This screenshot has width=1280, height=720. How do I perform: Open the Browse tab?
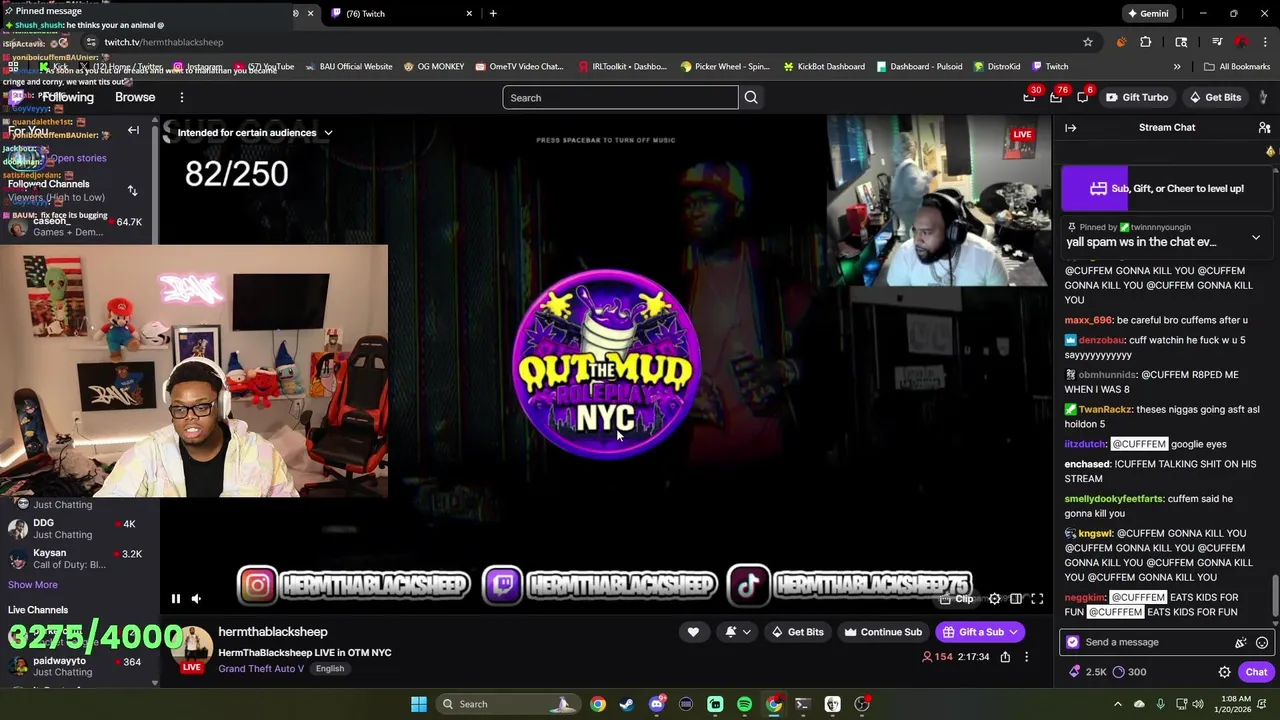point(135,97)
